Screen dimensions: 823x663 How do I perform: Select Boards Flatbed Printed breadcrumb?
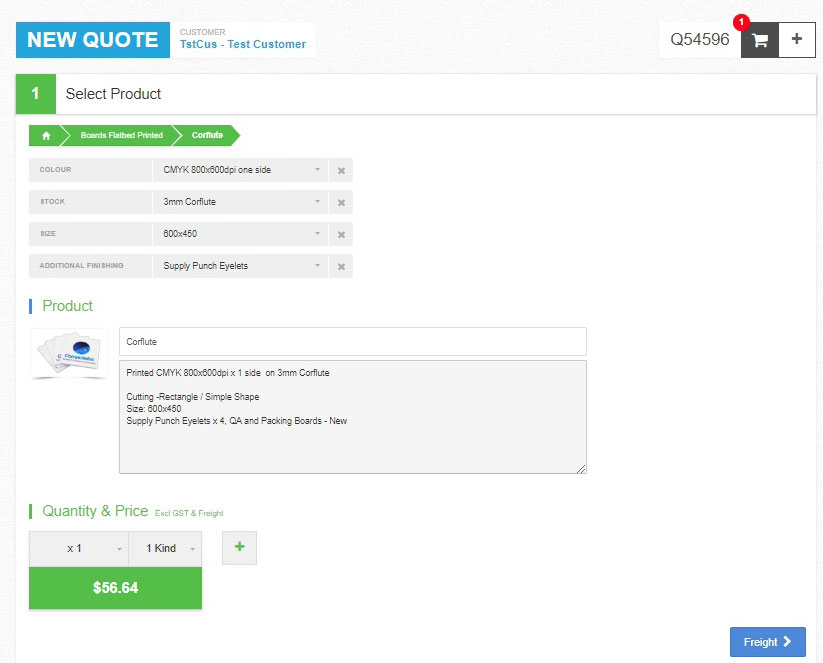pos(121,135)
